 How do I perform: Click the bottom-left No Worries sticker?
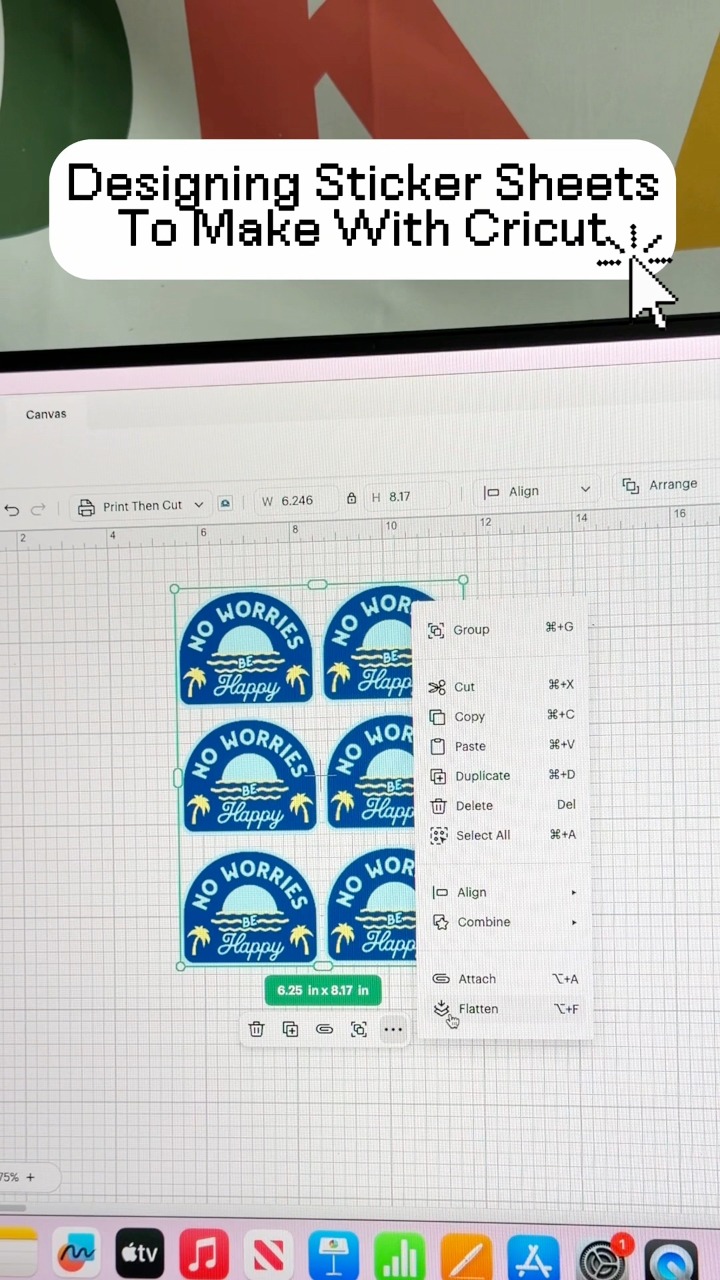(250, 907)
